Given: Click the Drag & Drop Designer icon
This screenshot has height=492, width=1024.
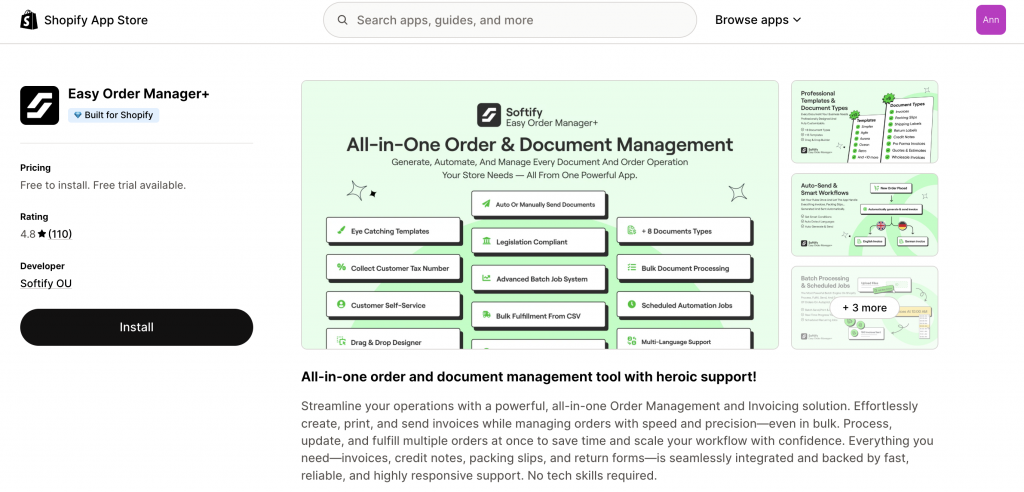Looking at the screenshot, I should [341, 341].
